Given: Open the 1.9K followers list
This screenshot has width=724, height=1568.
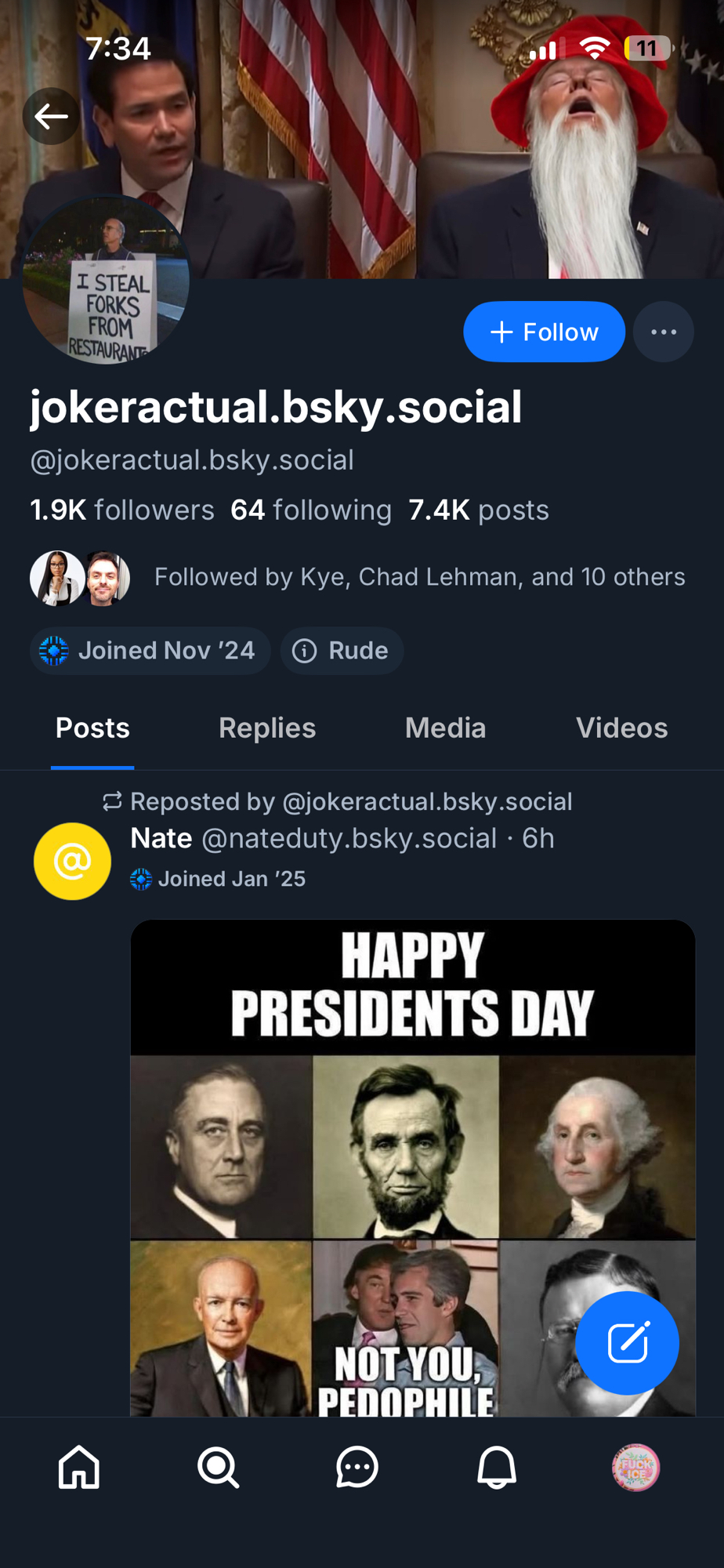Looking at the screenshot, I should (122, 510).
